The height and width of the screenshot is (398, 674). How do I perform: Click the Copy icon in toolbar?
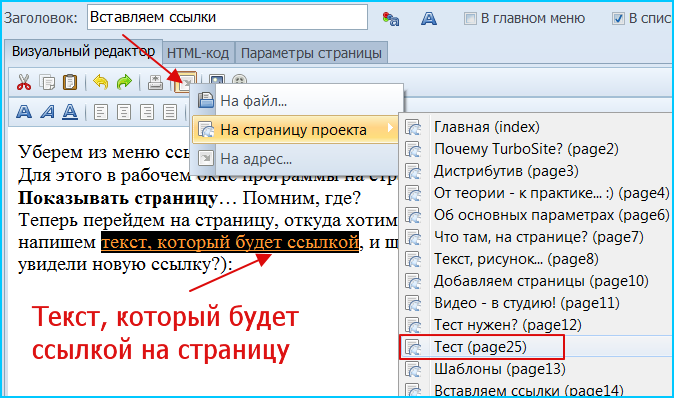click(47, 82)
